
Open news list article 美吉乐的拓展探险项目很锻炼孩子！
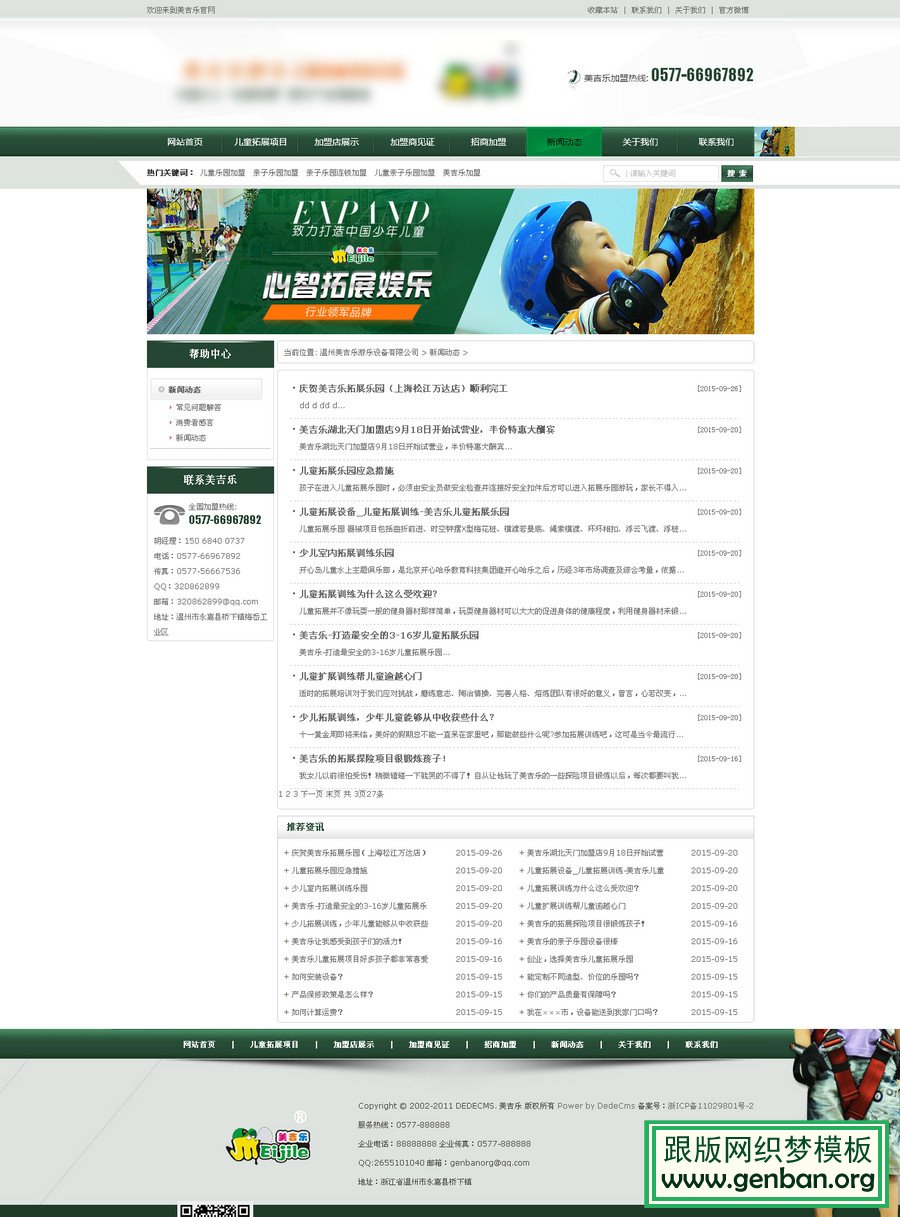372,758
